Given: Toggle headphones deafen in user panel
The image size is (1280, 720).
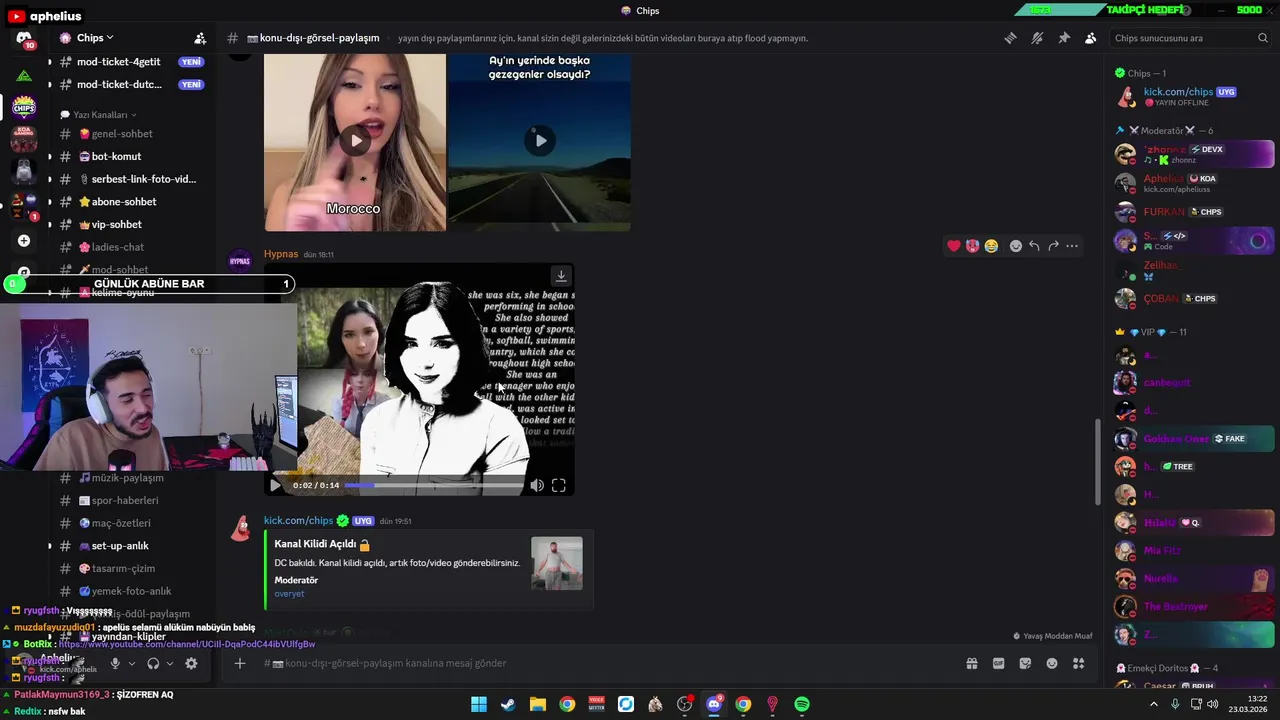Looking at the screenshot, I should (x=153, y=663).
